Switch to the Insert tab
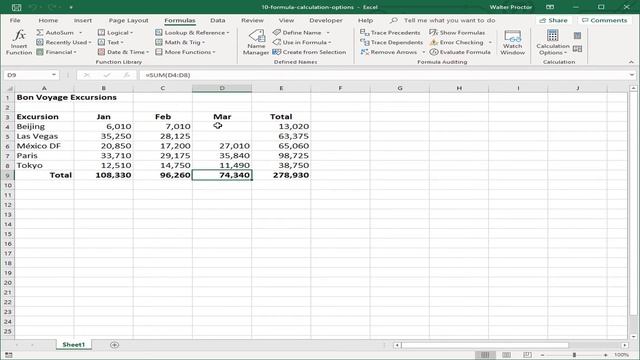This screenshot has height=360, width=640. (83, 20)
